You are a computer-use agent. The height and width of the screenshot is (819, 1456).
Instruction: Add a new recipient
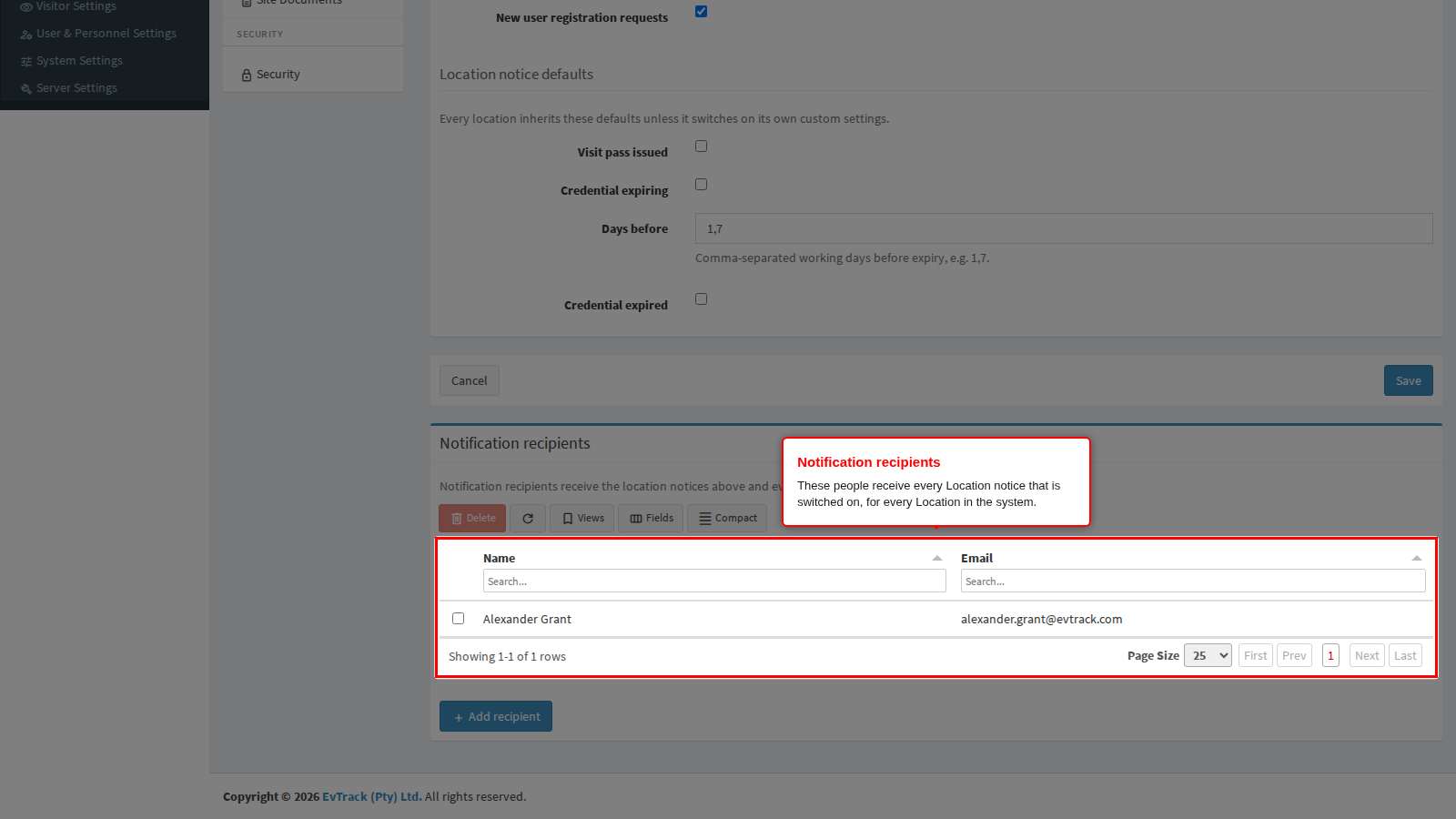(x=496, y=716)
